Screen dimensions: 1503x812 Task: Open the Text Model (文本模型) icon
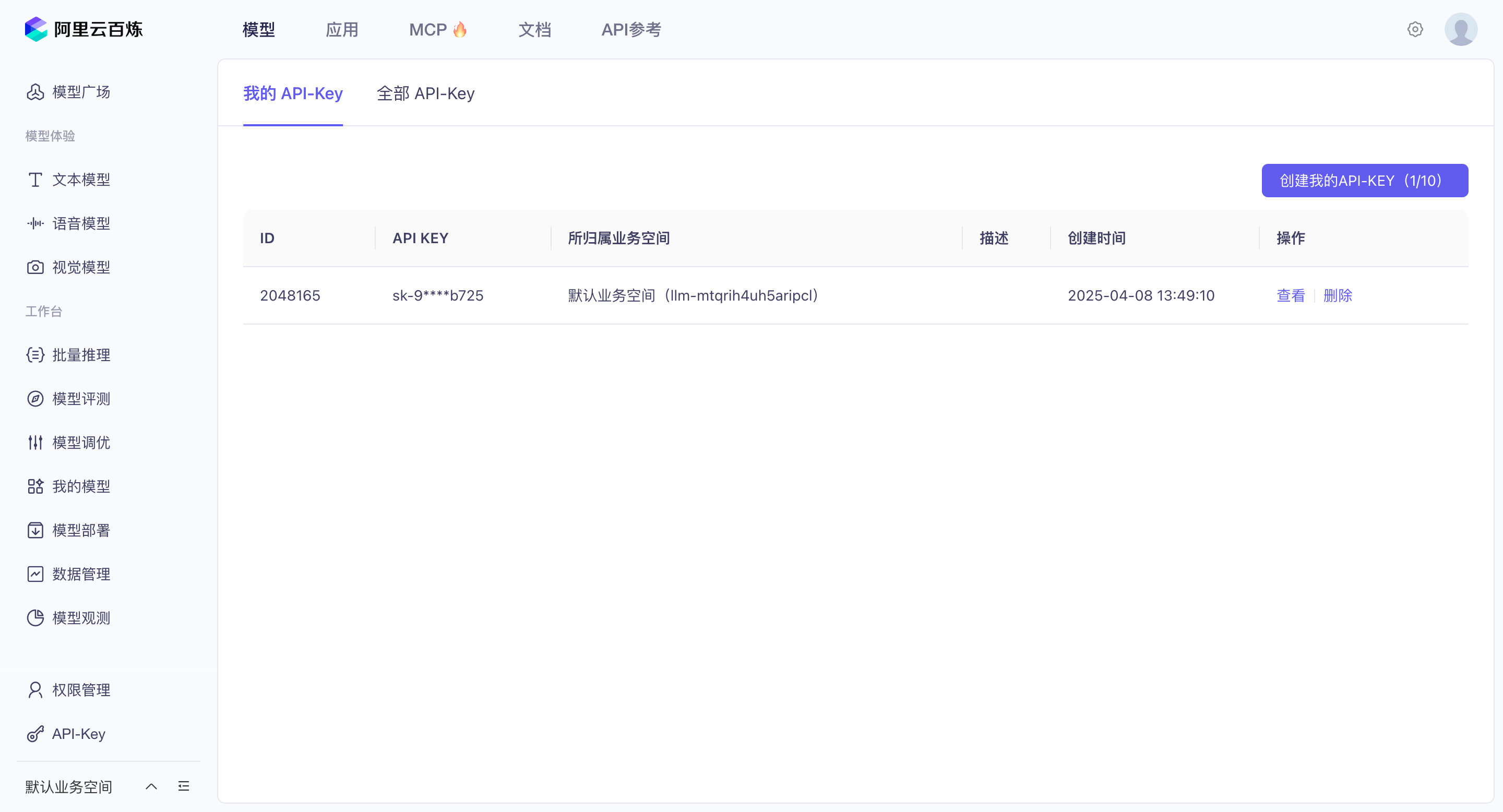click(x=35, y=180)
